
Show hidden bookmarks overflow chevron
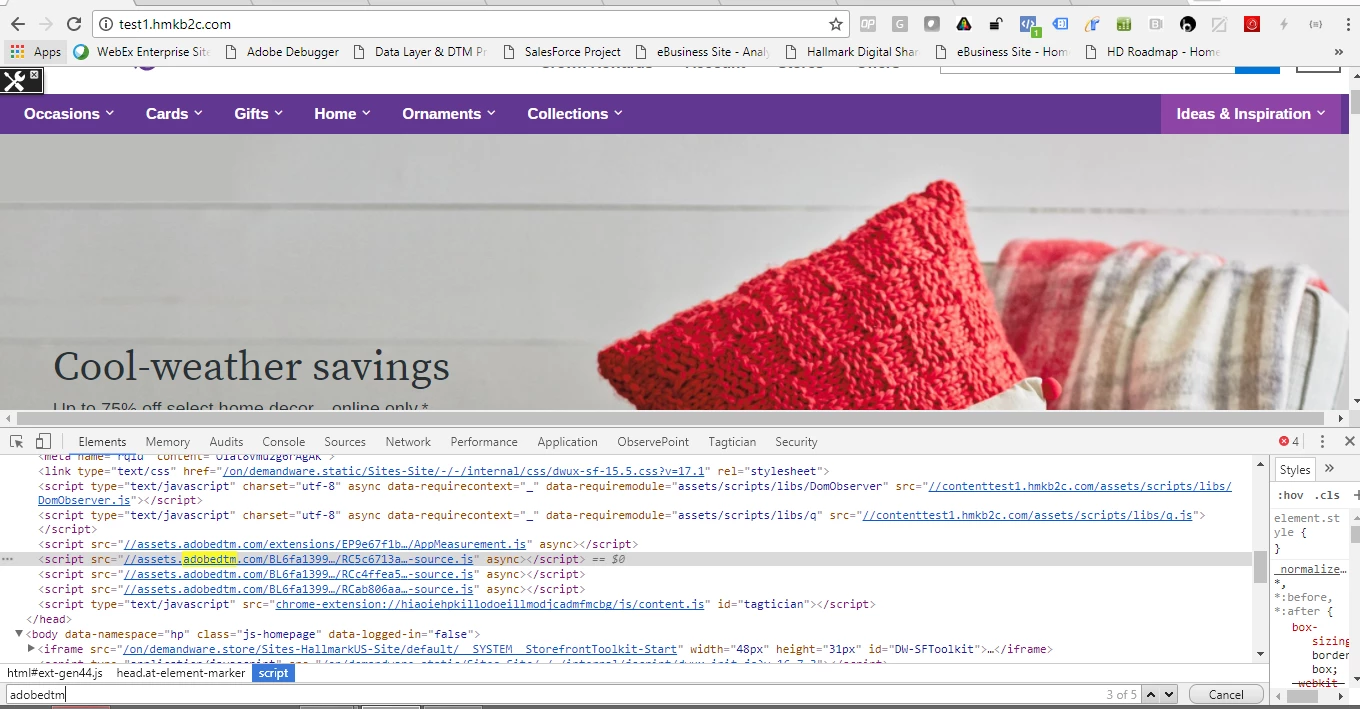coord(1339,52)
